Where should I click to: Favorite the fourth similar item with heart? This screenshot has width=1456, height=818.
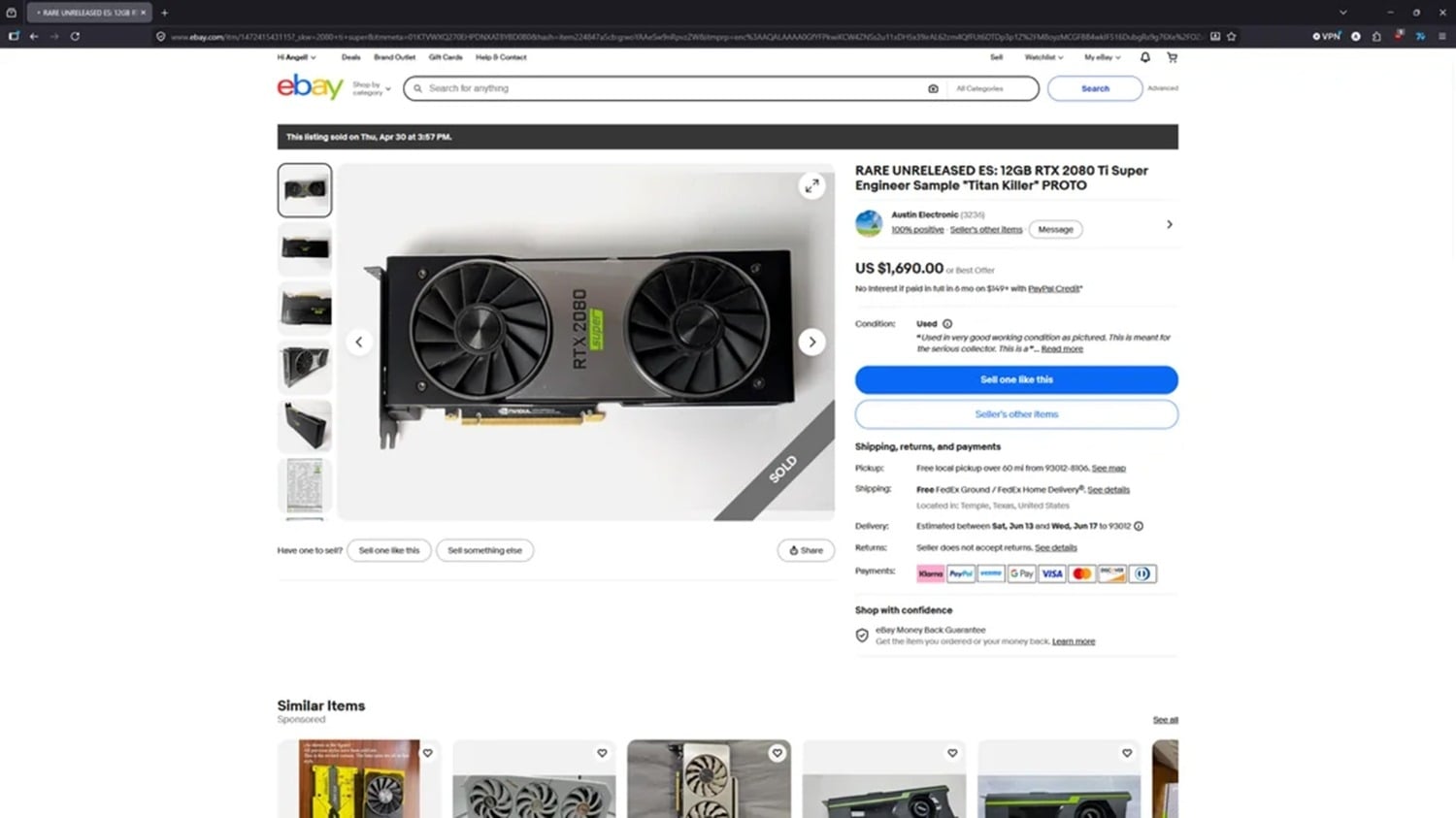[952, 753]
